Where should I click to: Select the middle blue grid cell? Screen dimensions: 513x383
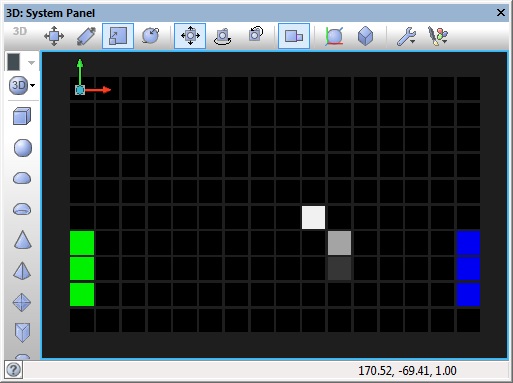coord(469,269)
